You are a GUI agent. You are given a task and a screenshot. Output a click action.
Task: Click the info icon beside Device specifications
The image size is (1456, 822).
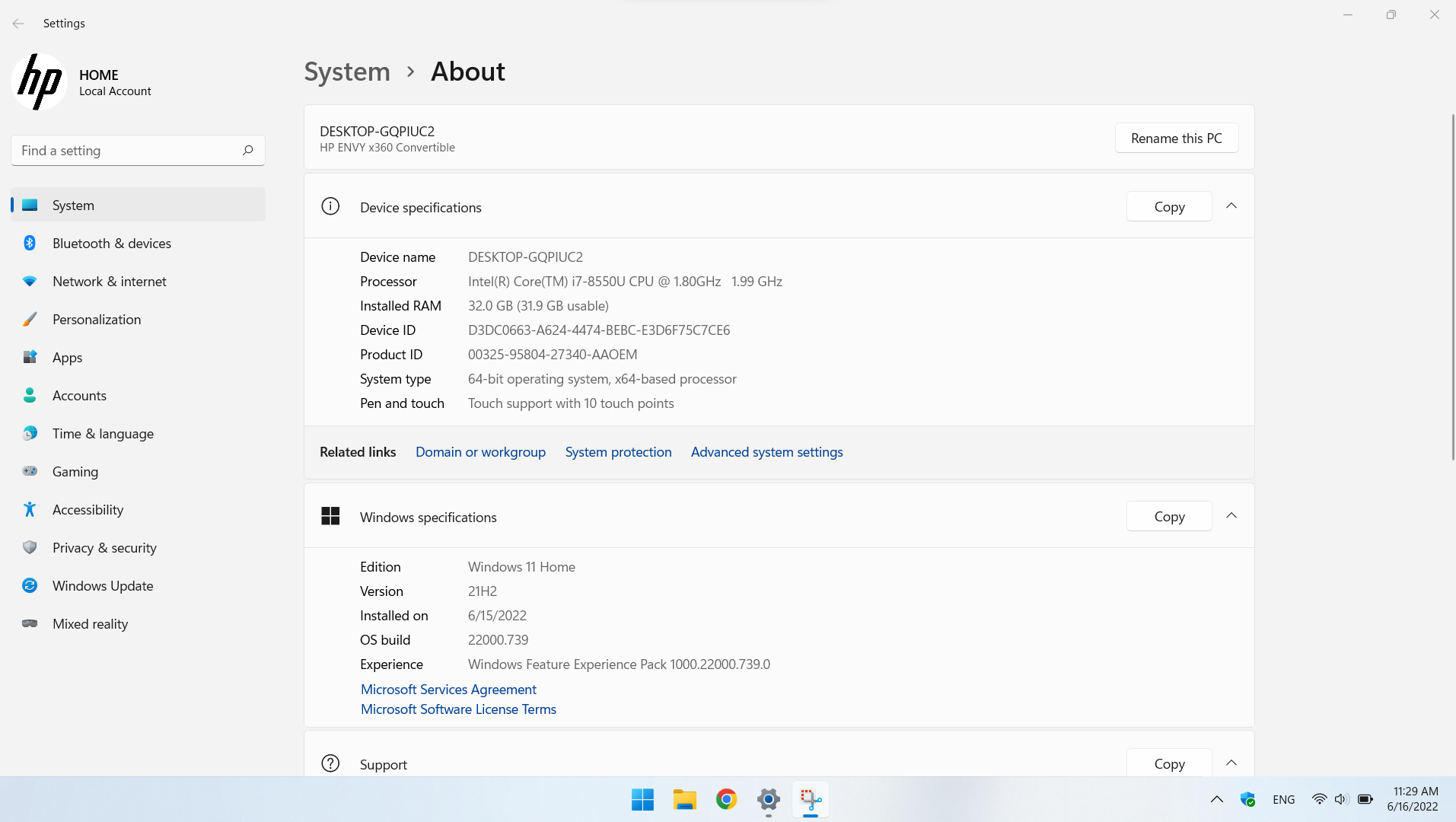[x=330, y=206]
